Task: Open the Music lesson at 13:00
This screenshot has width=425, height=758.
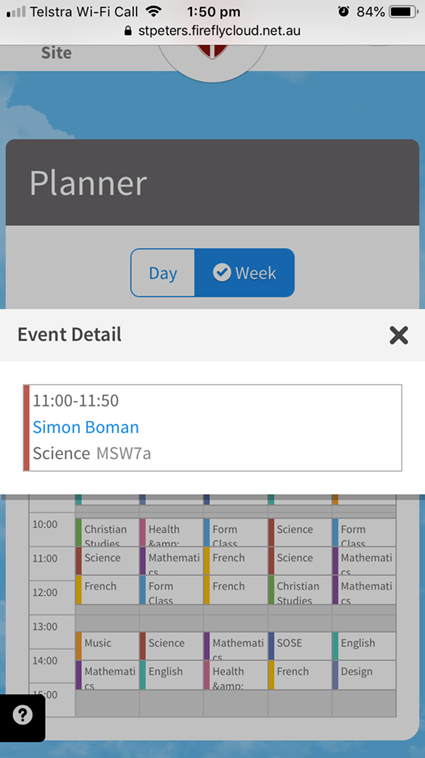Action: [x=107, y=646]
